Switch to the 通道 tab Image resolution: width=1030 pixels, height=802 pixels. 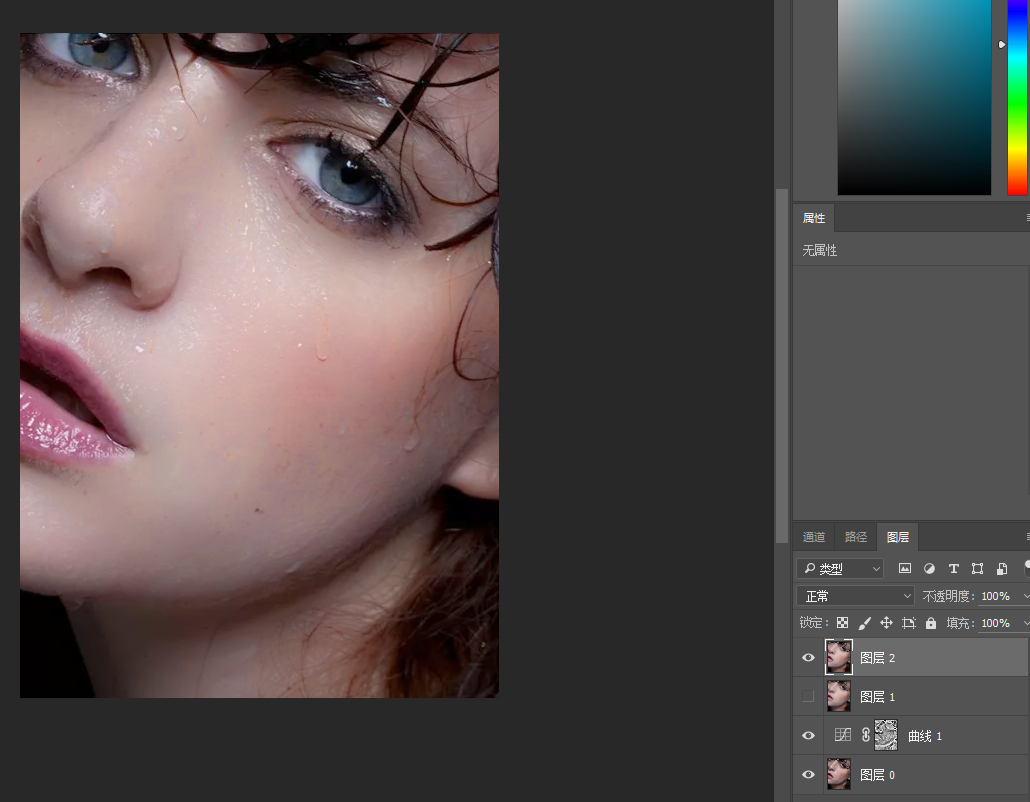(814, 537)
